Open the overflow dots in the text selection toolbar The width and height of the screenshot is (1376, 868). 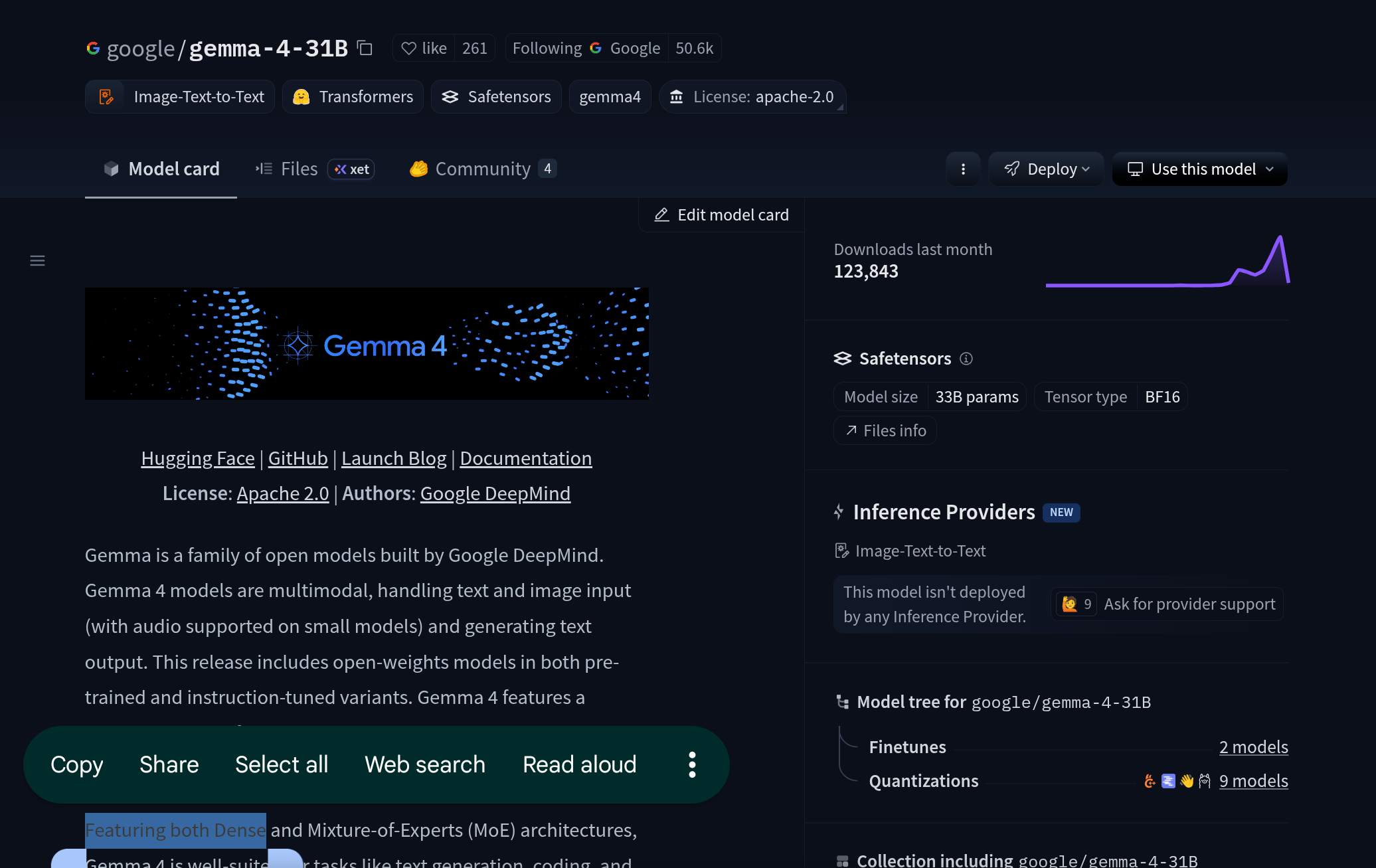coord(692,764)
